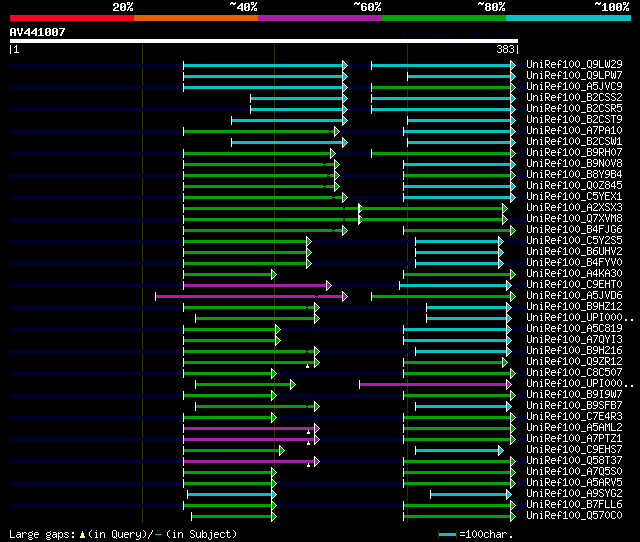640x542 pixels.
Task: Click the Large gaps legend text
Action: pyautogui.click(x=123, y=534)
